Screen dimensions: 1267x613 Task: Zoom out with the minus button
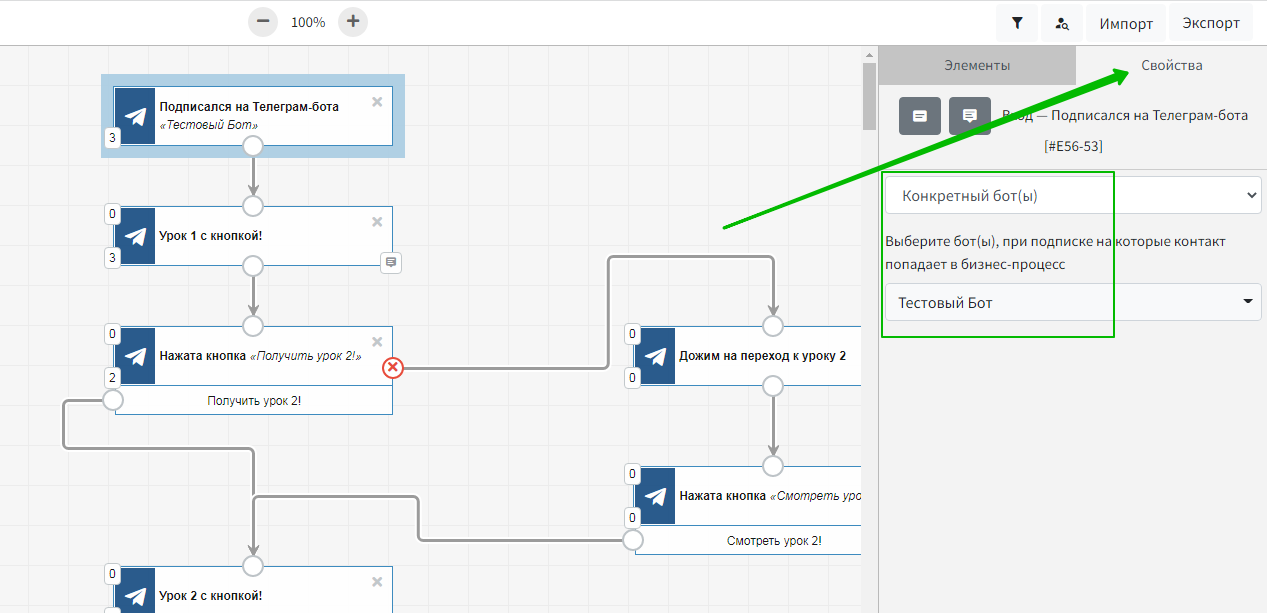coord(263,22)
